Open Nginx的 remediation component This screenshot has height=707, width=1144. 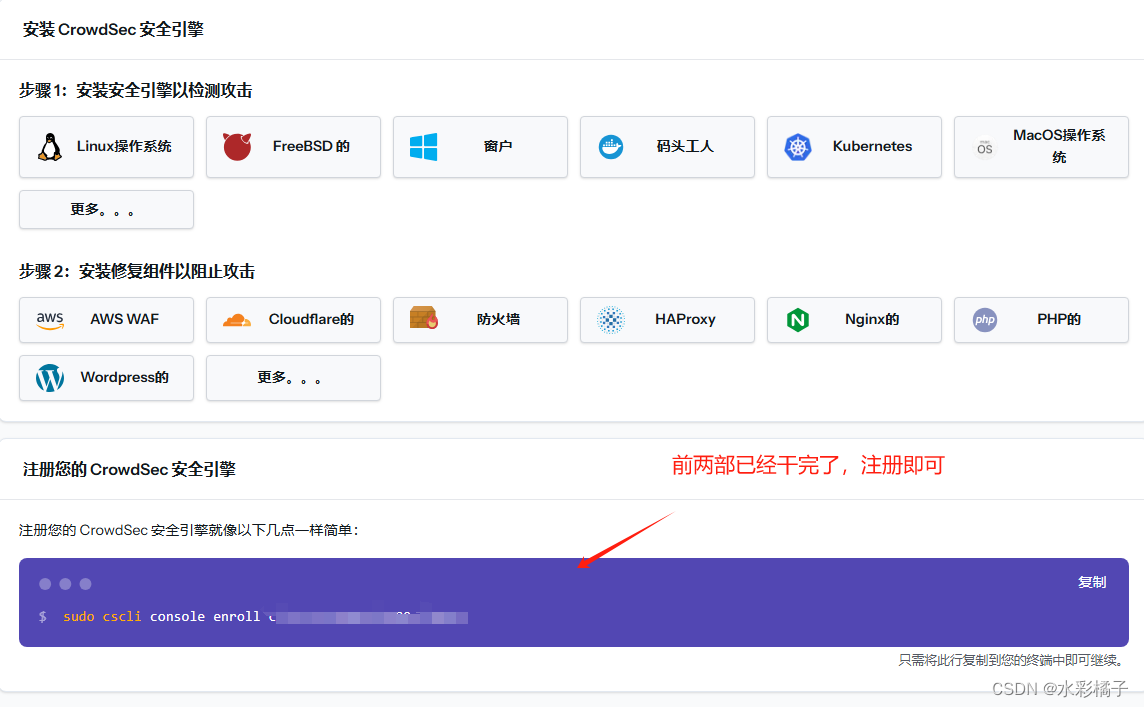854,320
